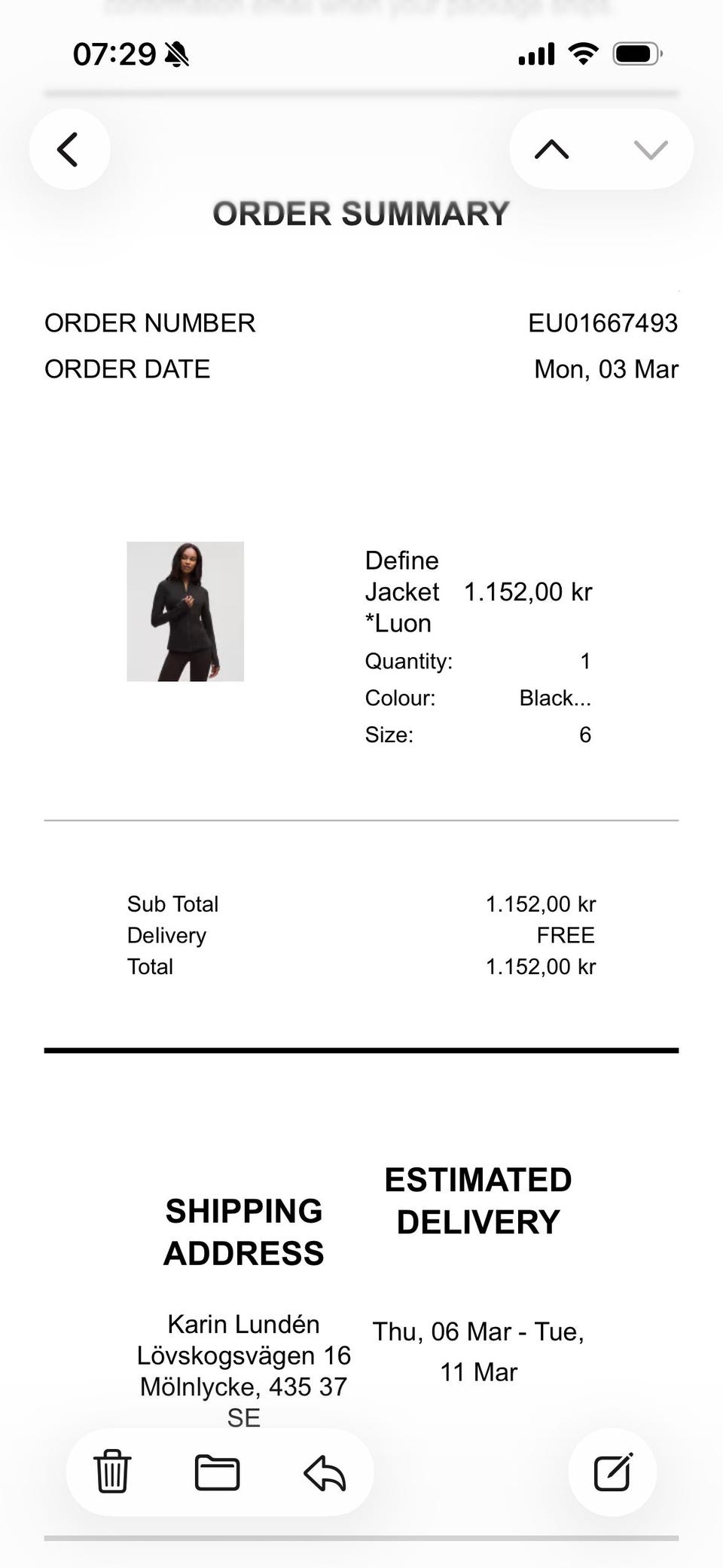Tap the truncated Black... colour value
Screen dimensions: 723x1568
tap(555, 698)
